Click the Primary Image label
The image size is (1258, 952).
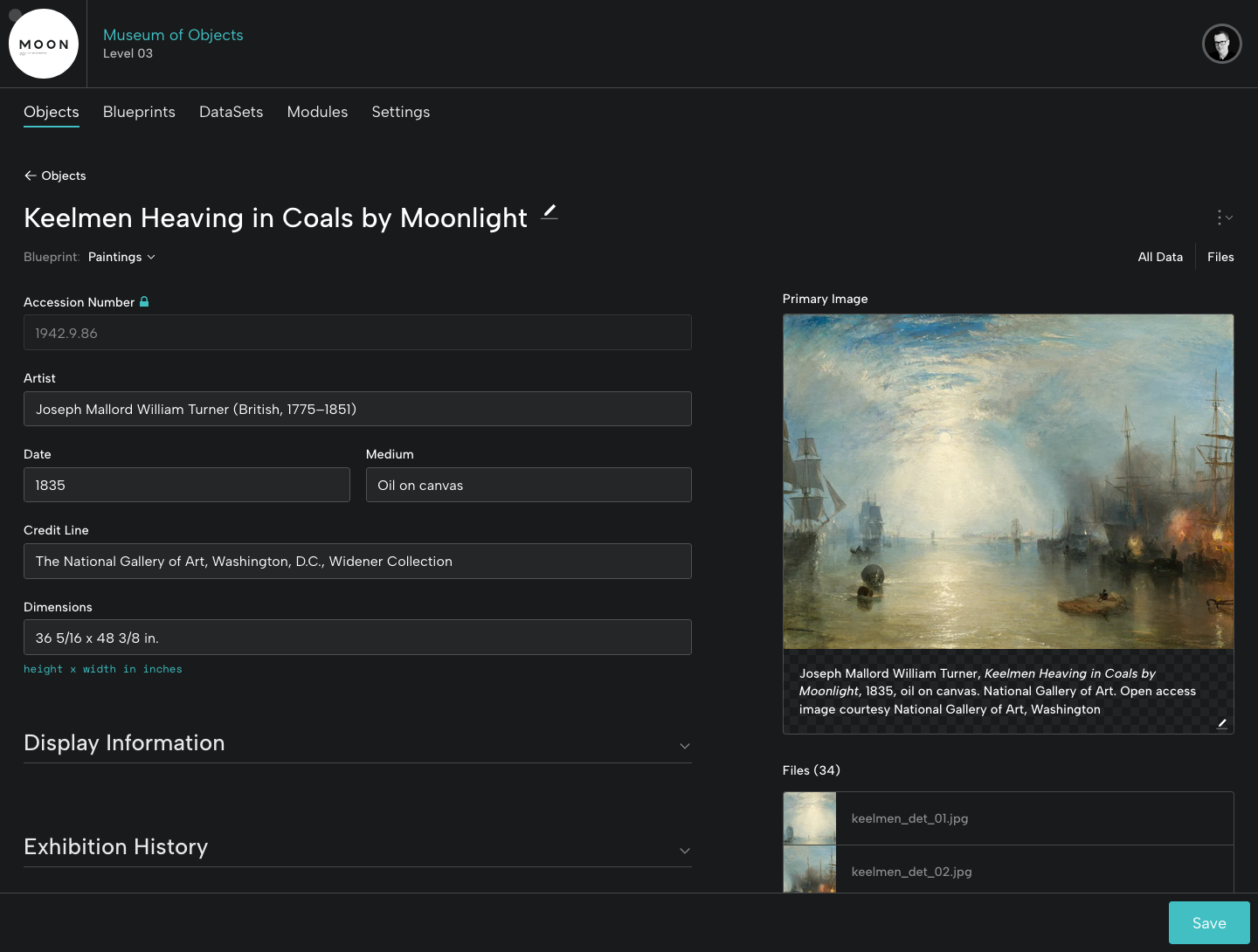(826, 299)
